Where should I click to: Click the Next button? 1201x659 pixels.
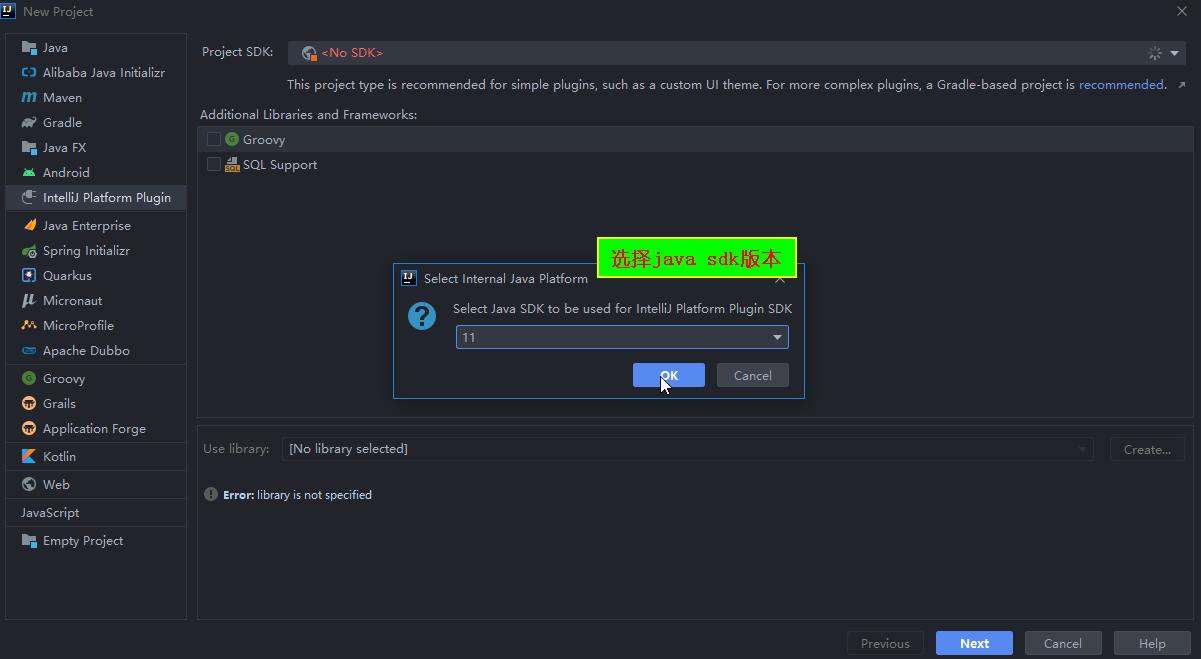click(x=974, y=643)
